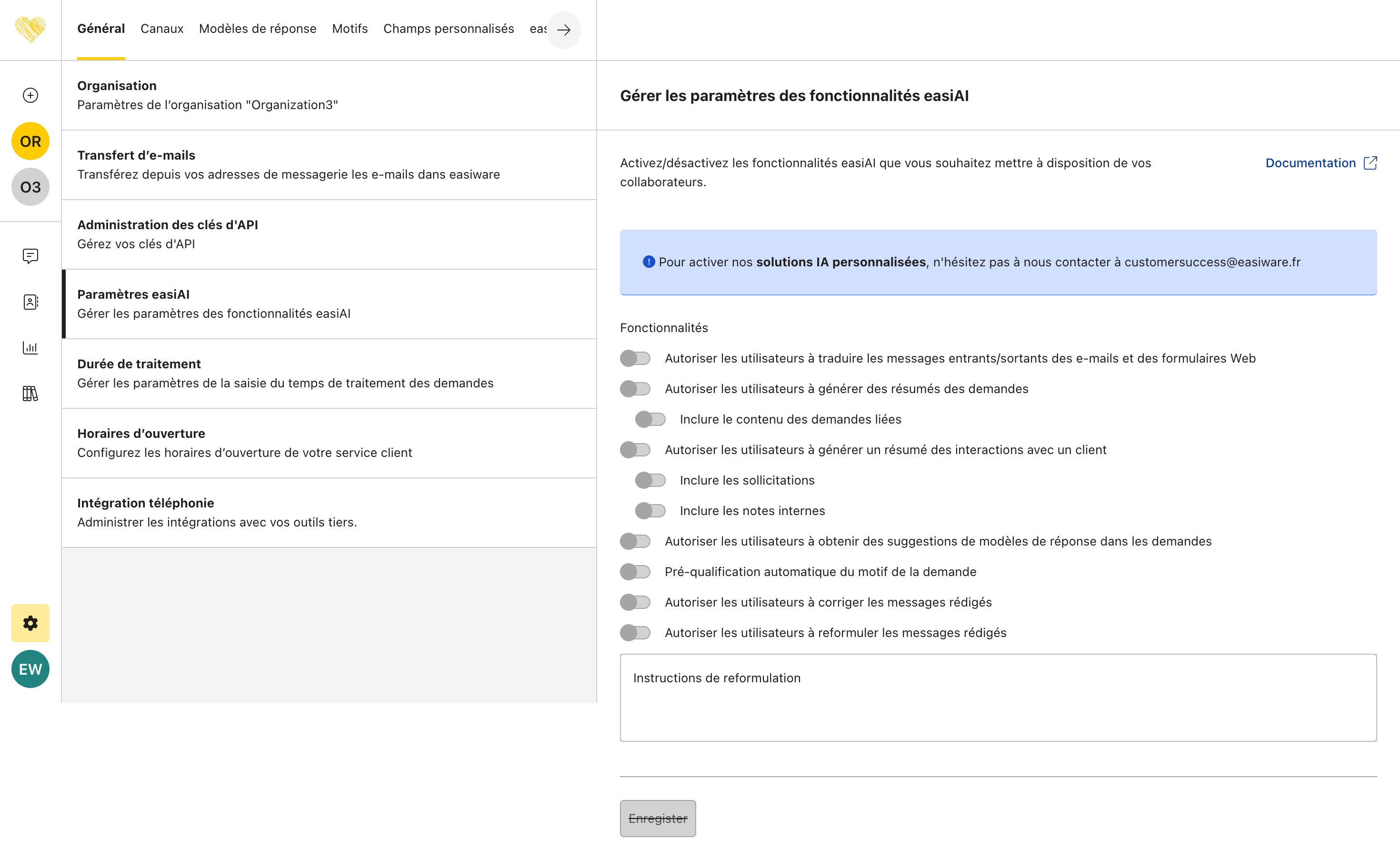The width and height of the screenshot is (1400, 860).
Task: Select Paramètres easiAI entry
Action: click(329, 304)
